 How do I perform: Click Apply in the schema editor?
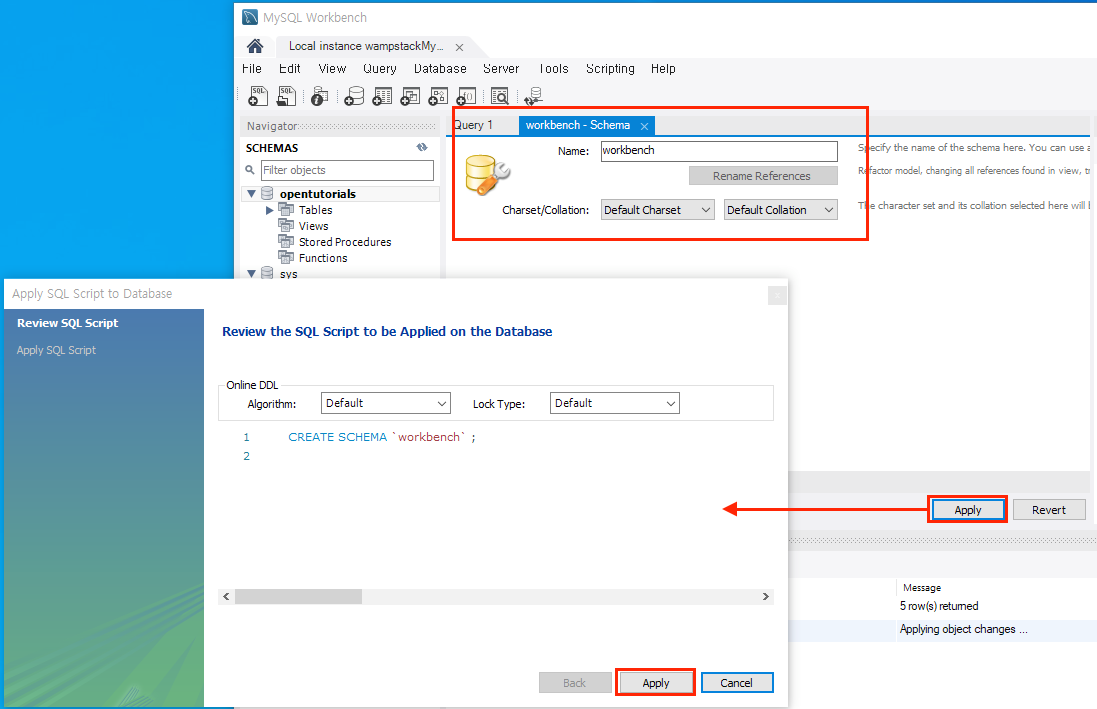pyautogui.click(x=968, y=510)
